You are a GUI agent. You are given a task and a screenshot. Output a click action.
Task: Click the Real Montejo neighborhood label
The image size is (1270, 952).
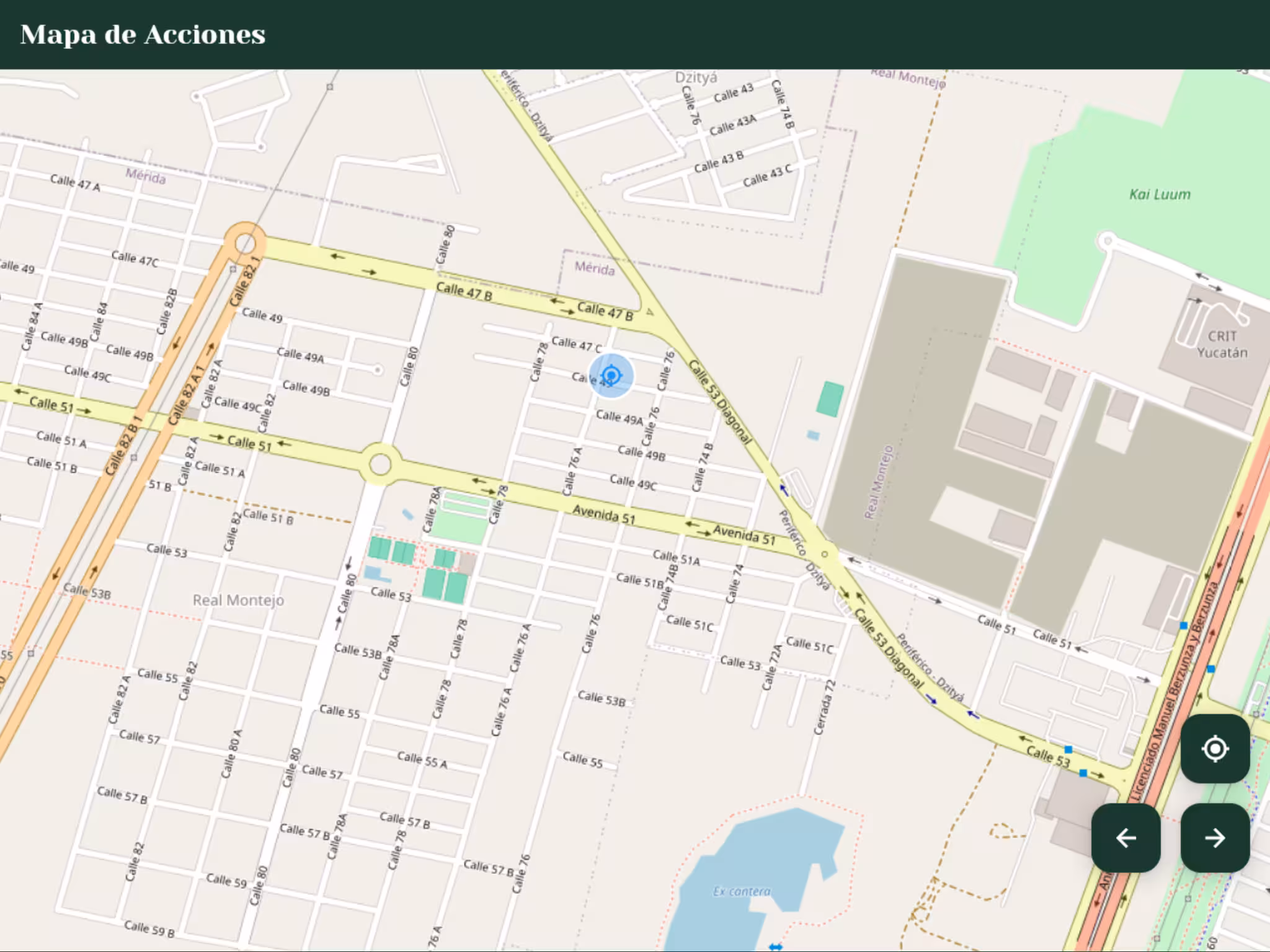(x=238, y=600)
